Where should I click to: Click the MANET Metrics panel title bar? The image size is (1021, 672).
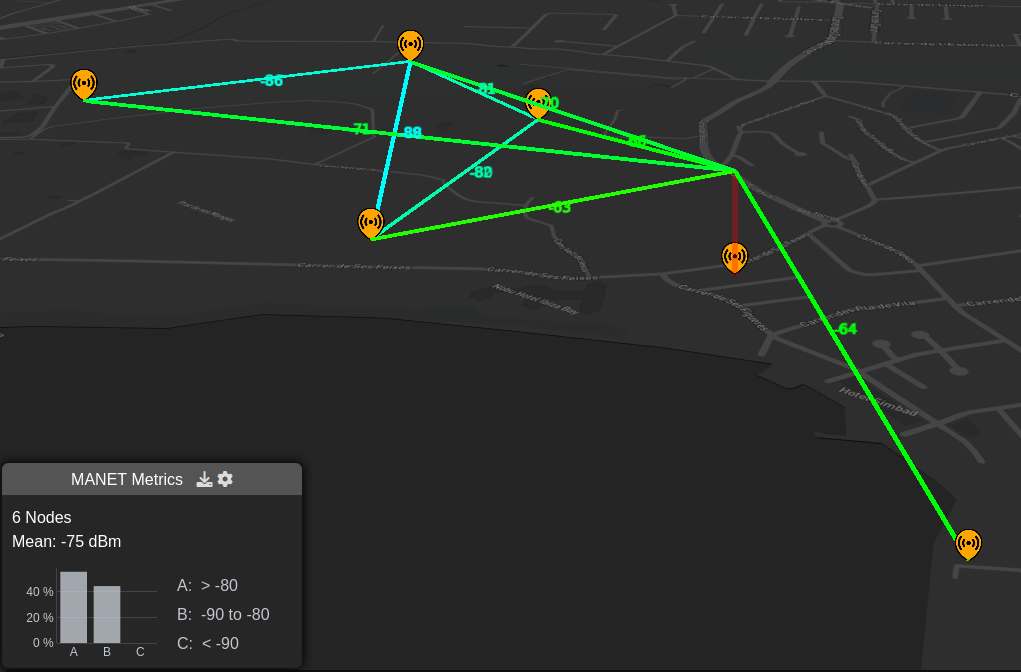point(128,479)
